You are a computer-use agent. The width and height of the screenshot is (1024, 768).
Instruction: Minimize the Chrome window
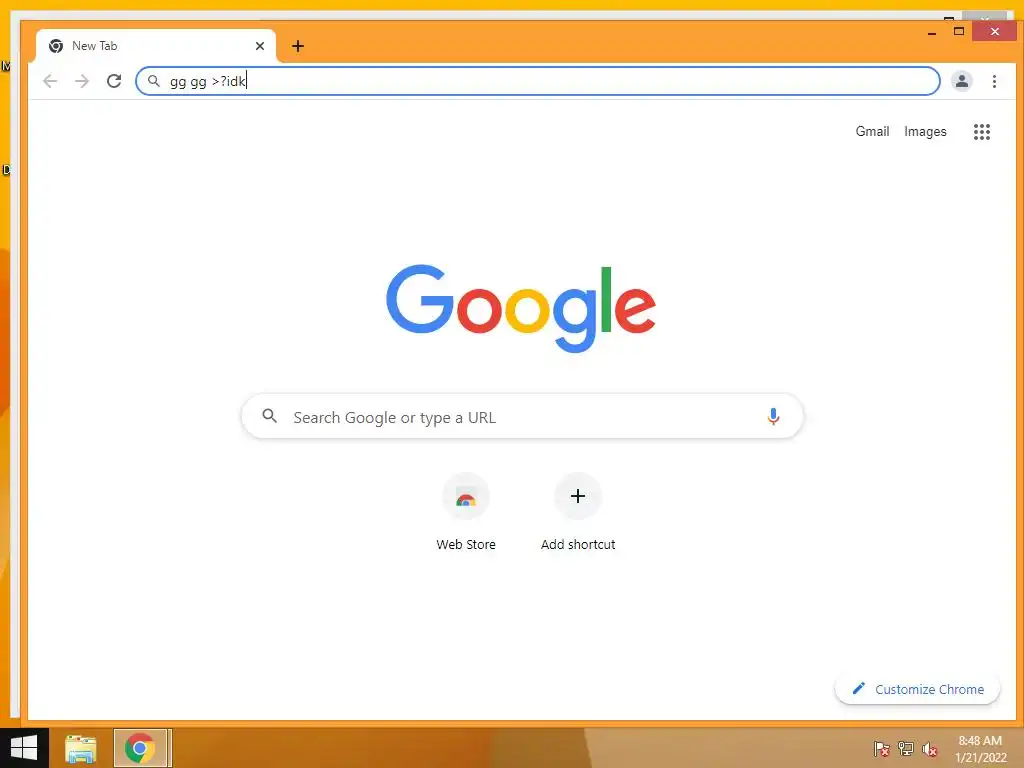click(932, 32)
